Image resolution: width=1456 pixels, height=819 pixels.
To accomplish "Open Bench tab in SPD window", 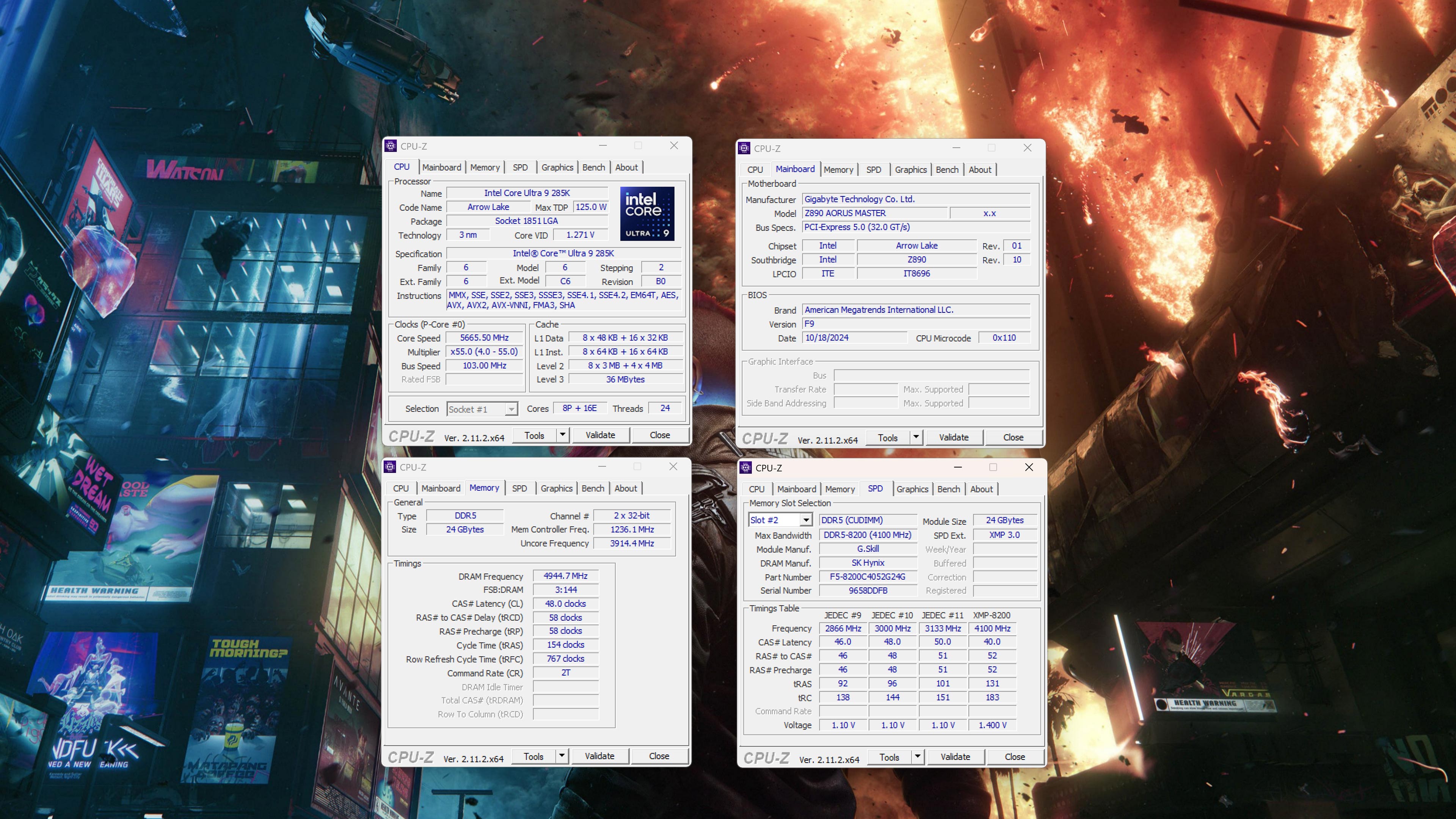I will coord(948,489).
